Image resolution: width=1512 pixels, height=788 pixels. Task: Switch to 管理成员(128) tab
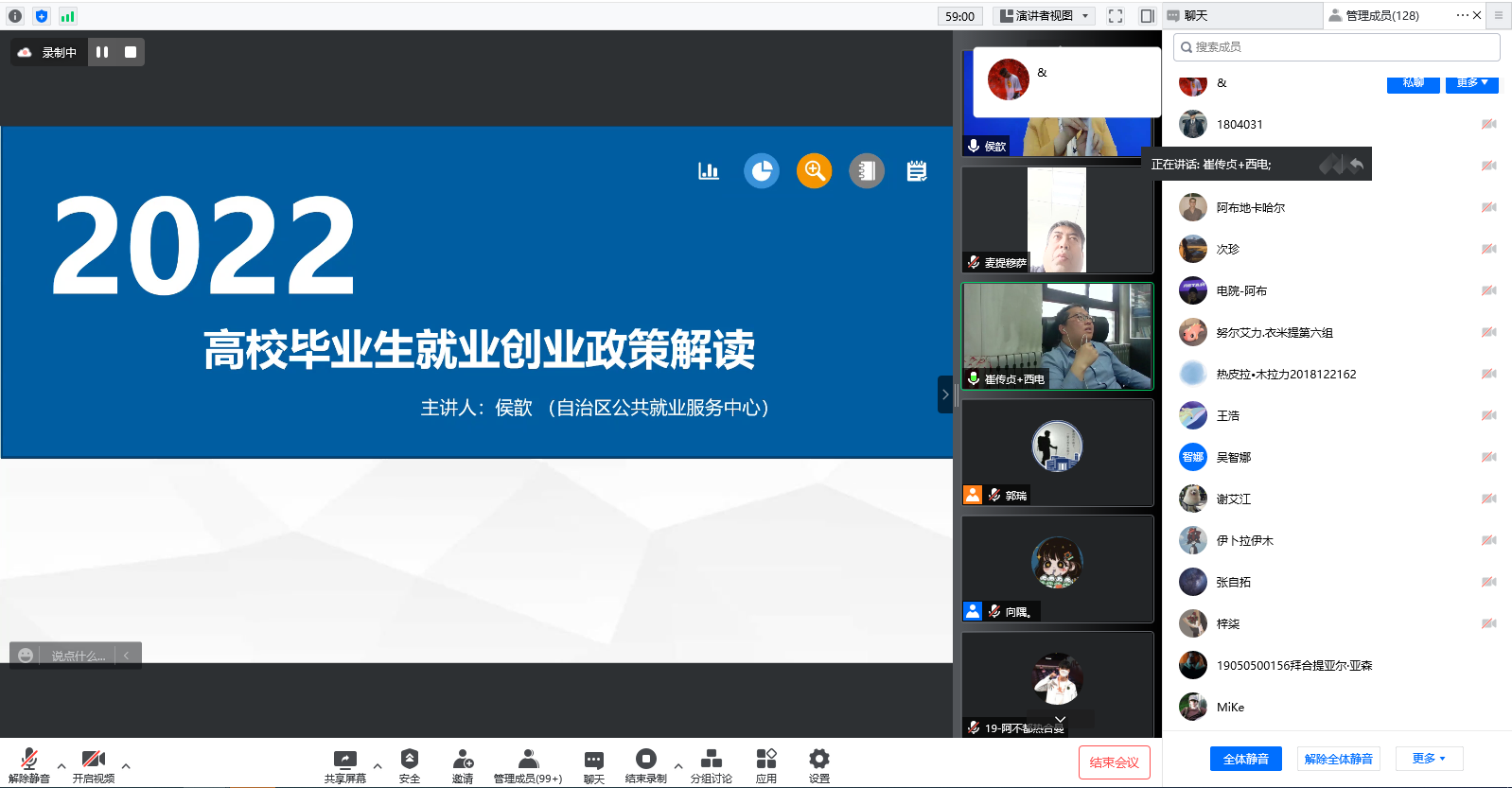point(1381,16)
